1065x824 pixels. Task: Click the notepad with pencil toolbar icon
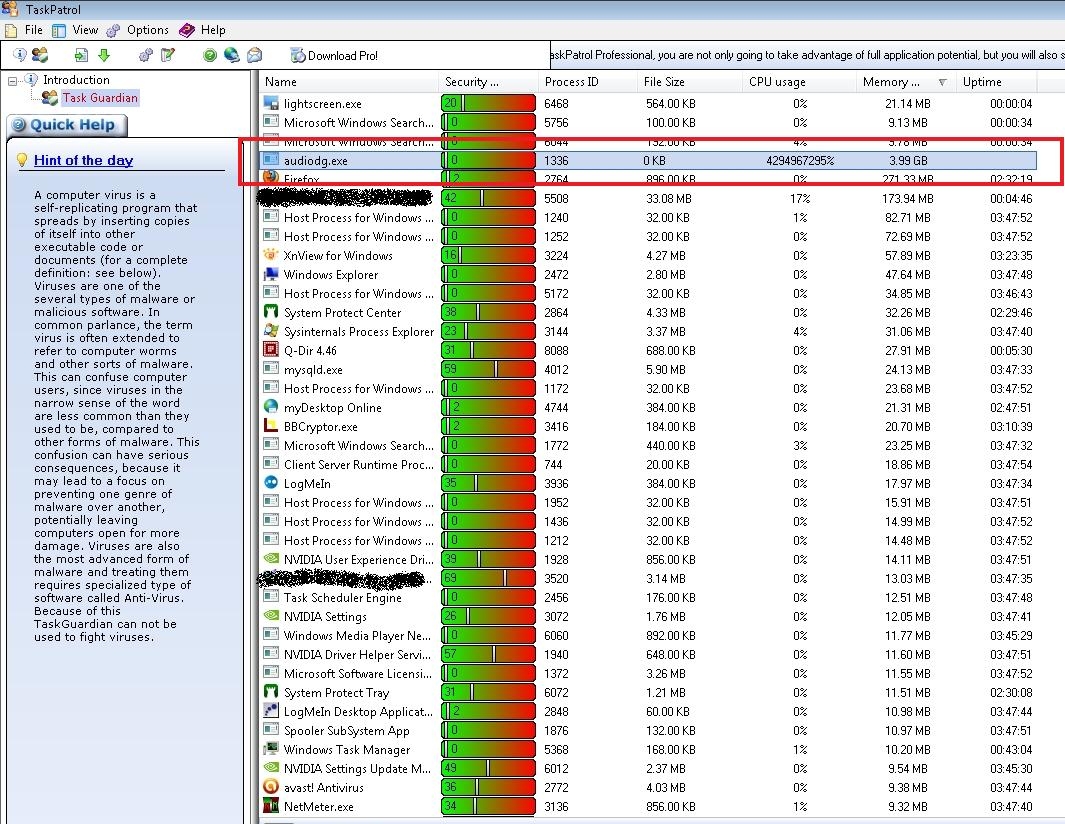click(x=167, y=55)
